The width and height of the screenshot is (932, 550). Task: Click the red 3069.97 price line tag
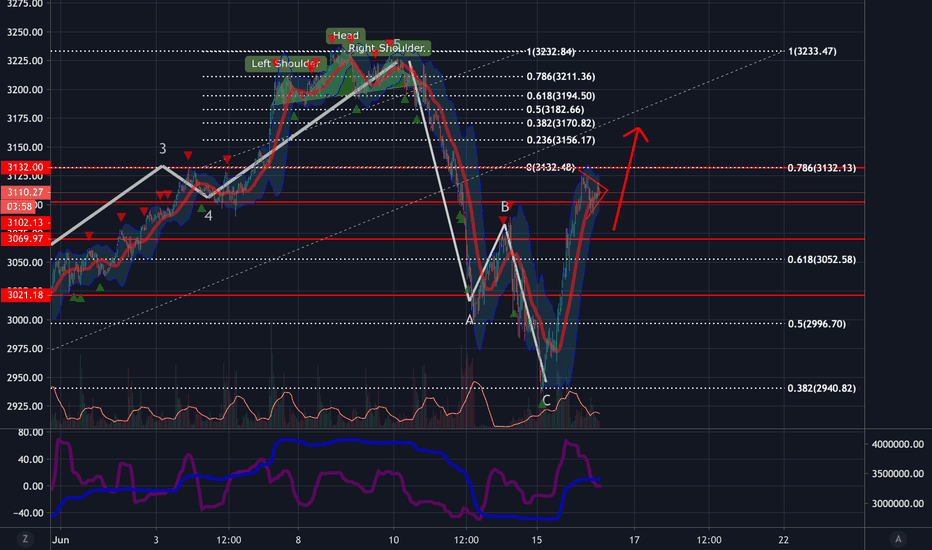pyautogui.click(x=26, y=238)
